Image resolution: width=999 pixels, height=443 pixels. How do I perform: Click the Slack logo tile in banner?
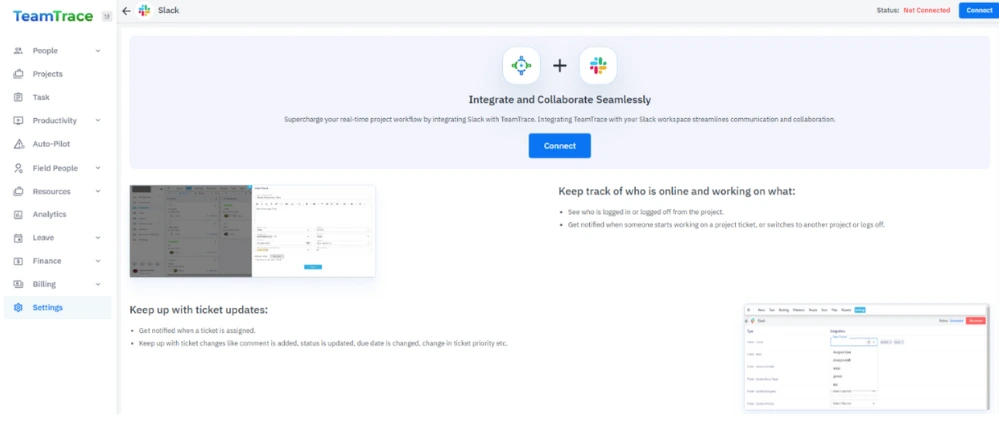[x=598, y=66]
